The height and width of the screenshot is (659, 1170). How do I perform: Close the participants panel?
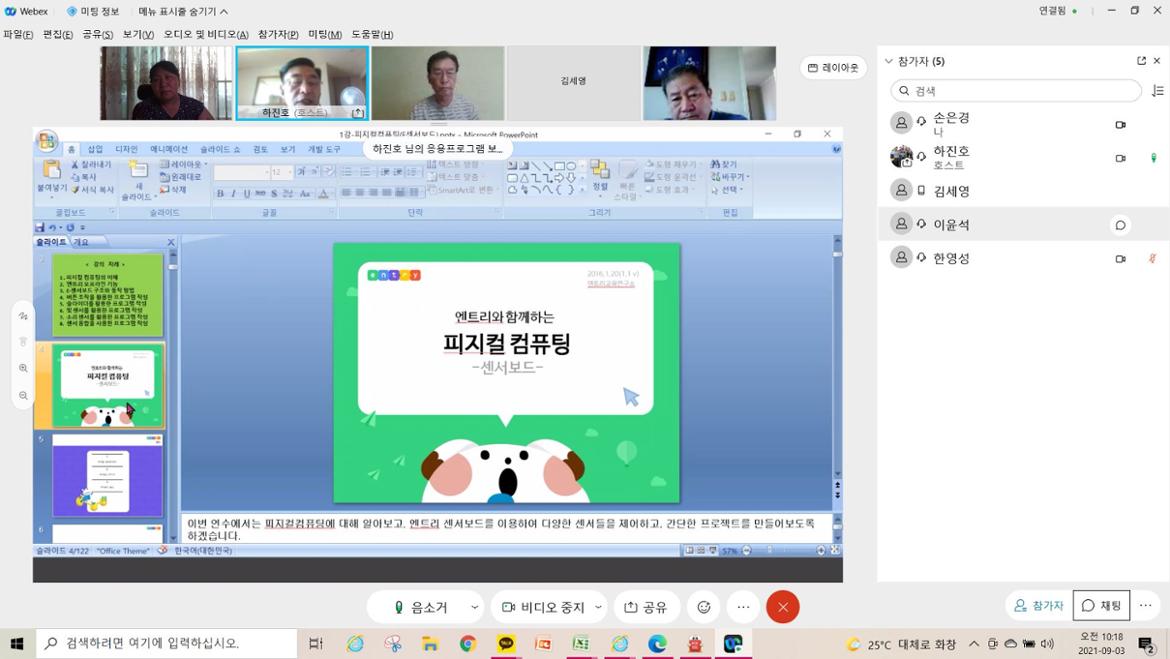[1157, 61]
